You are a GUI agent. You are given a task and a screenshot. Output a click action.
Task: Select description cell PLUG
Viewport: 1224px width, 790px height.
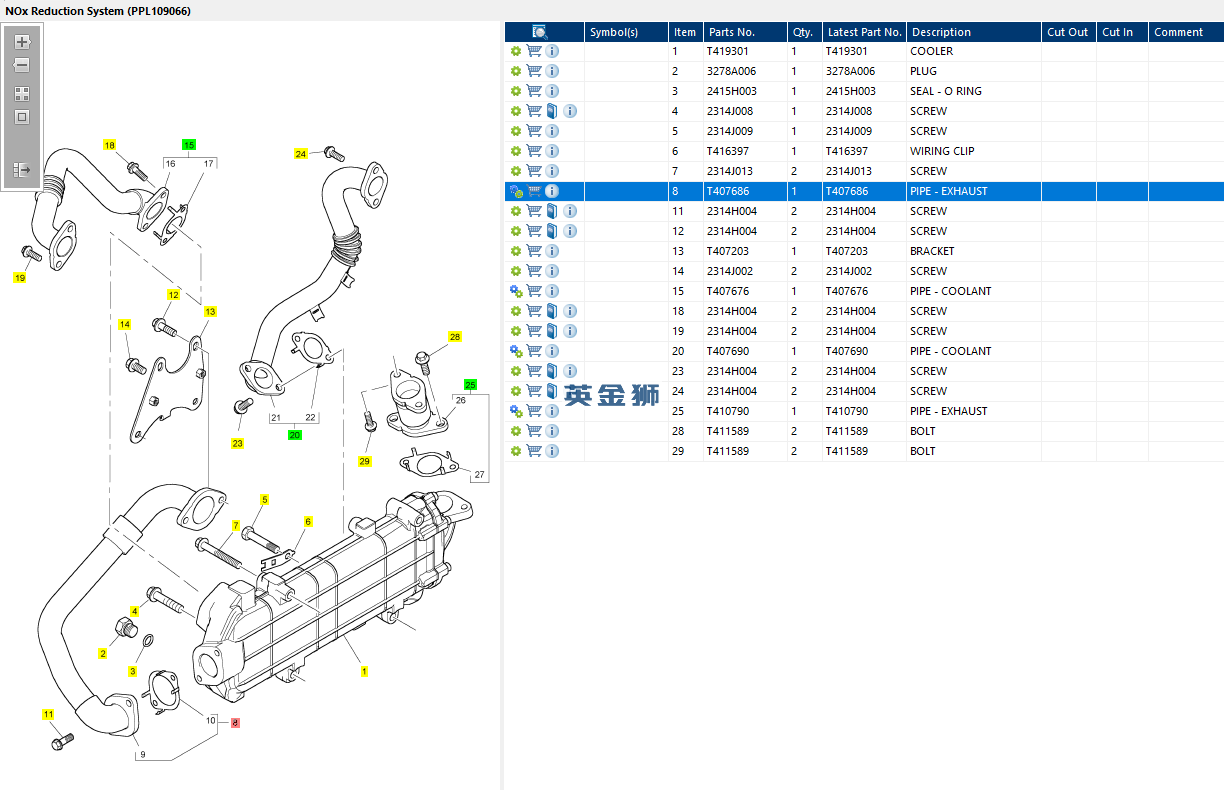point(974,71)
